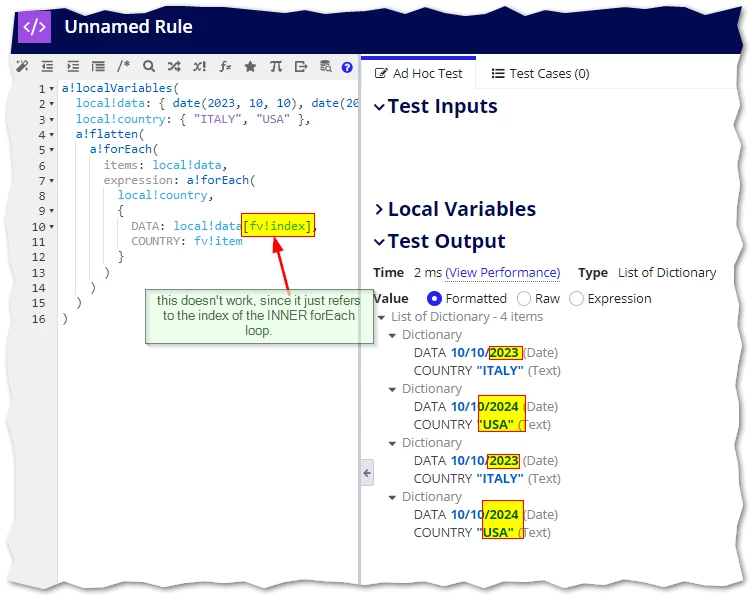This screenshot has width=753, height=599.
Task: Open the database query icon
Action: (x=326, y=66)
